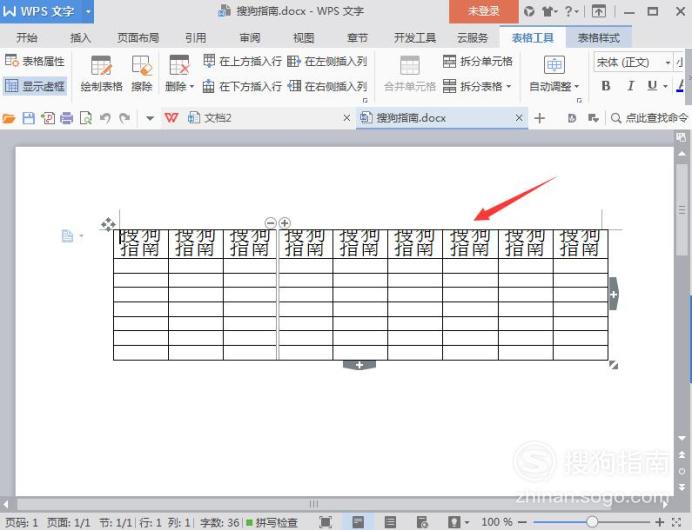Toggle Bold formatting

(606, 86)
